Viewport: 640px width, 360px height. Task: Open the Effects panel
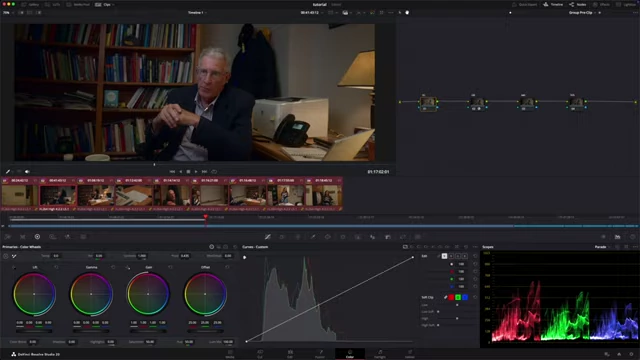[601, 4]
